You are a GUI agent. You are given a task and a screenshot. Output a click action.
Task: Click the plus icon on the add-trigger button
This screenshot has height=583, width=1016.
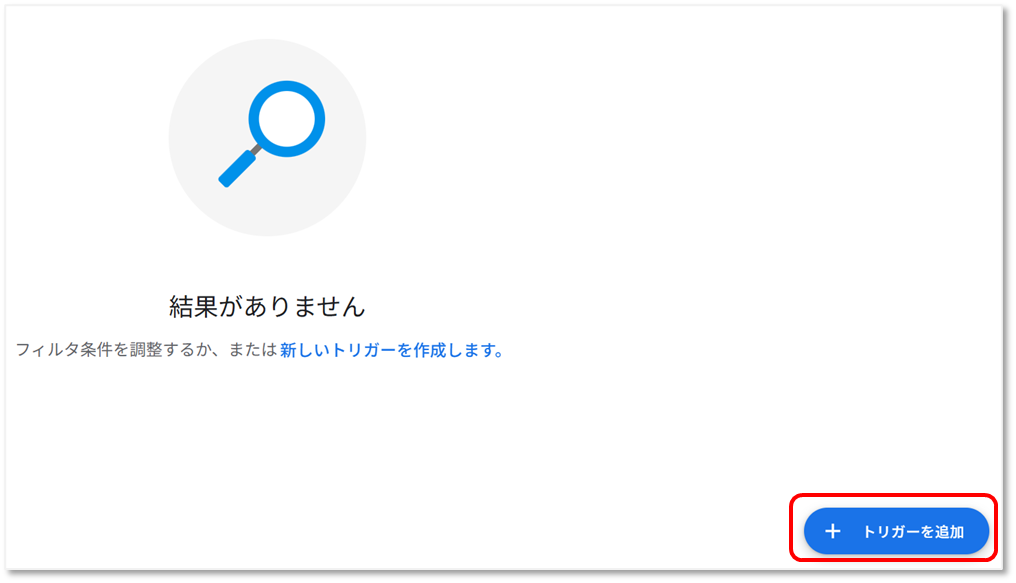(833, 531)
